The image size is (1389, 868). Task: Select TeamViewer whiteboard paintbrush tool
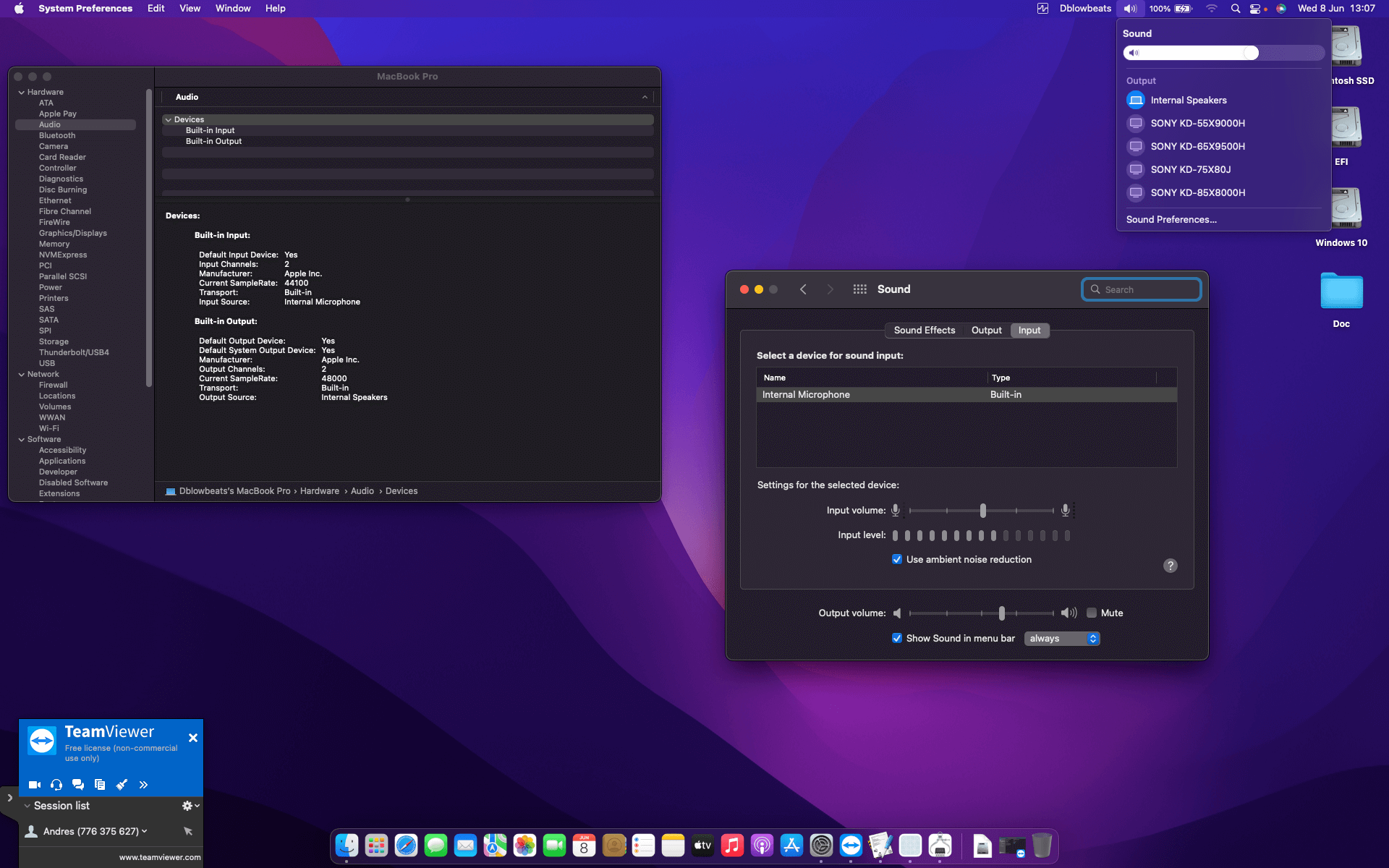coord(122,784)
